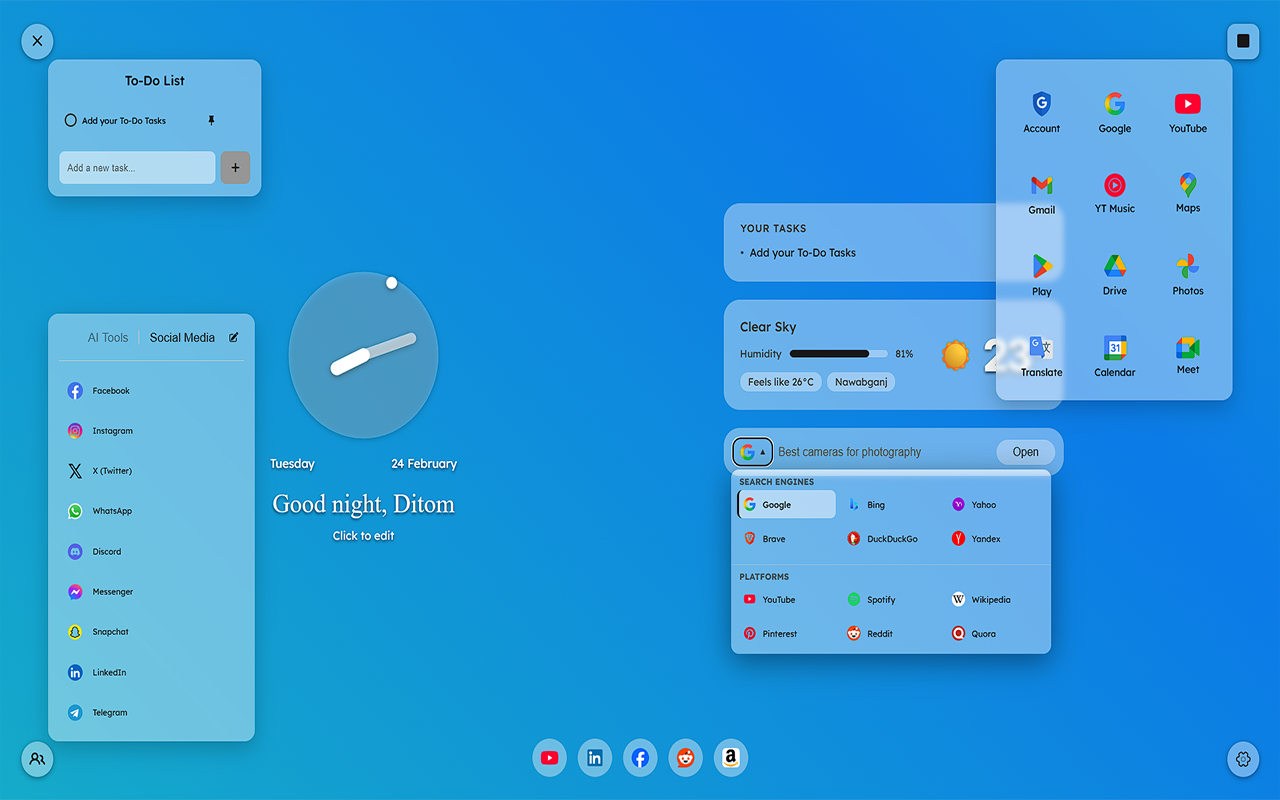Screen dimensions: 1280x800
Task: Click the humidity progress bar
Action: pyautogui.click(x=838, y=354)
